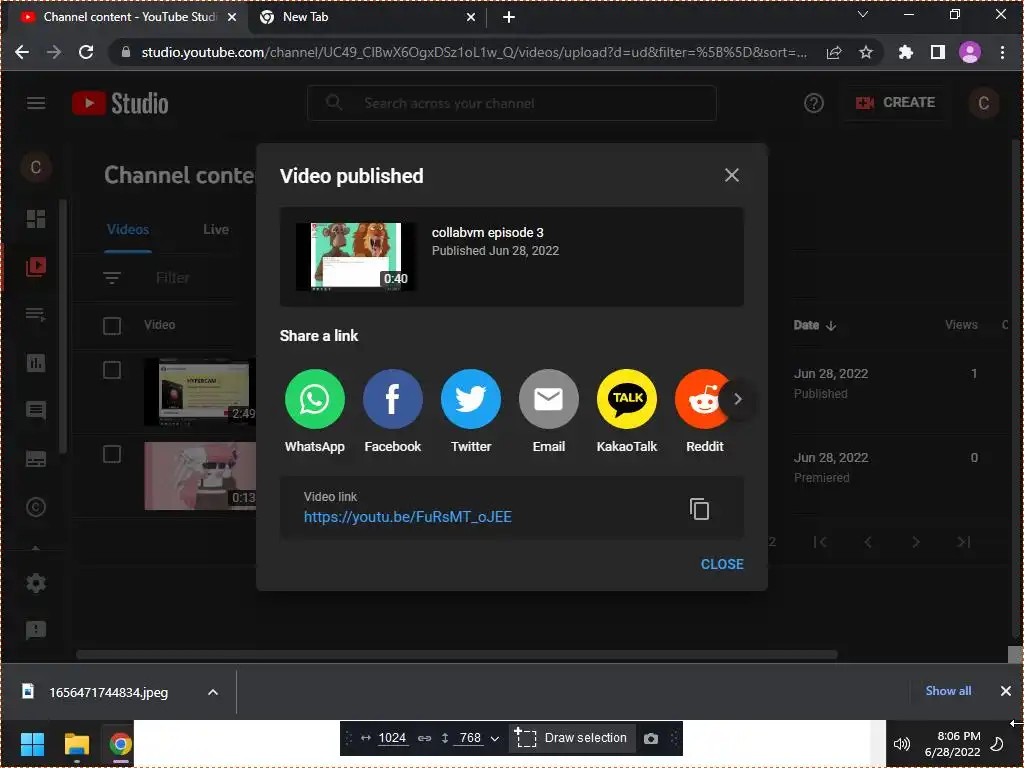Open the Filter icon

[x=112, y=278]
